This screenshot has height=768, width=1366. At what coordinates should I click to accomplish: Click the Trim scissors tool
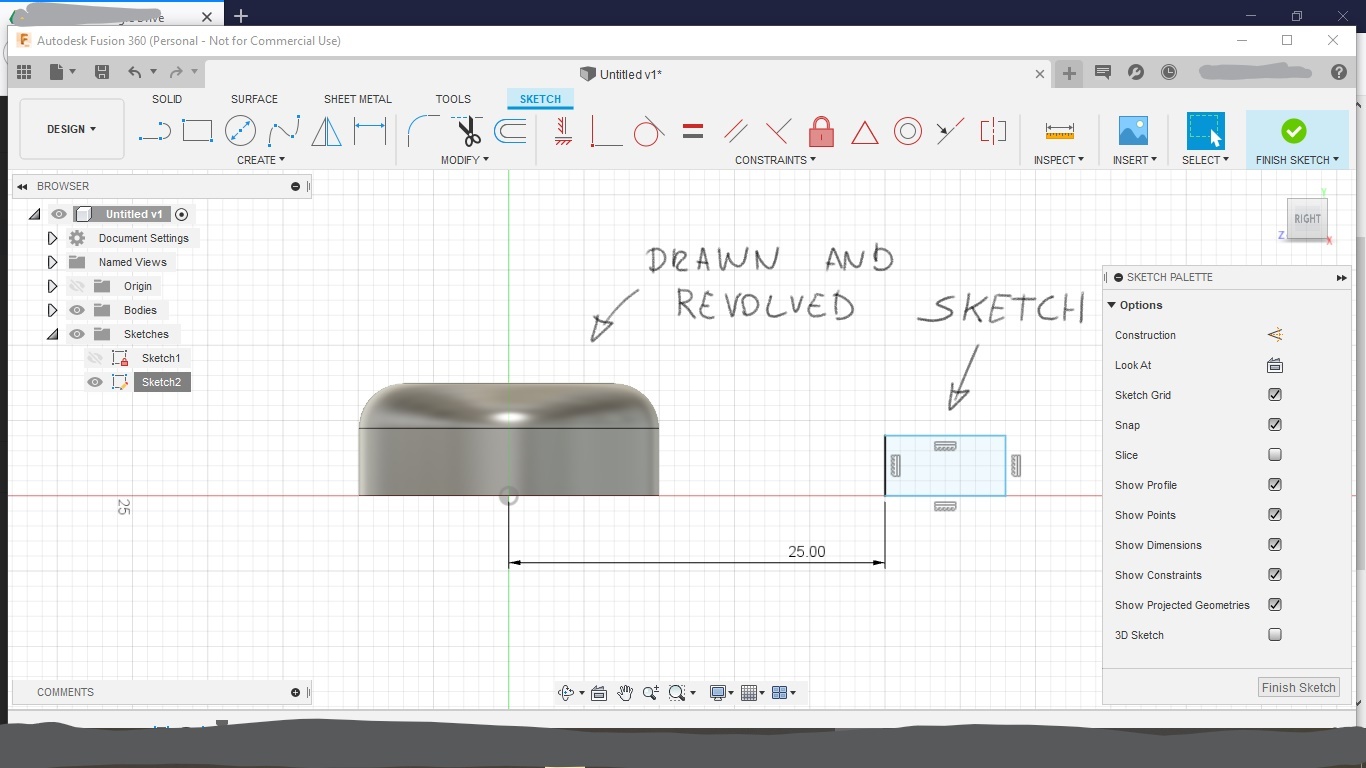tap(467, 131)
